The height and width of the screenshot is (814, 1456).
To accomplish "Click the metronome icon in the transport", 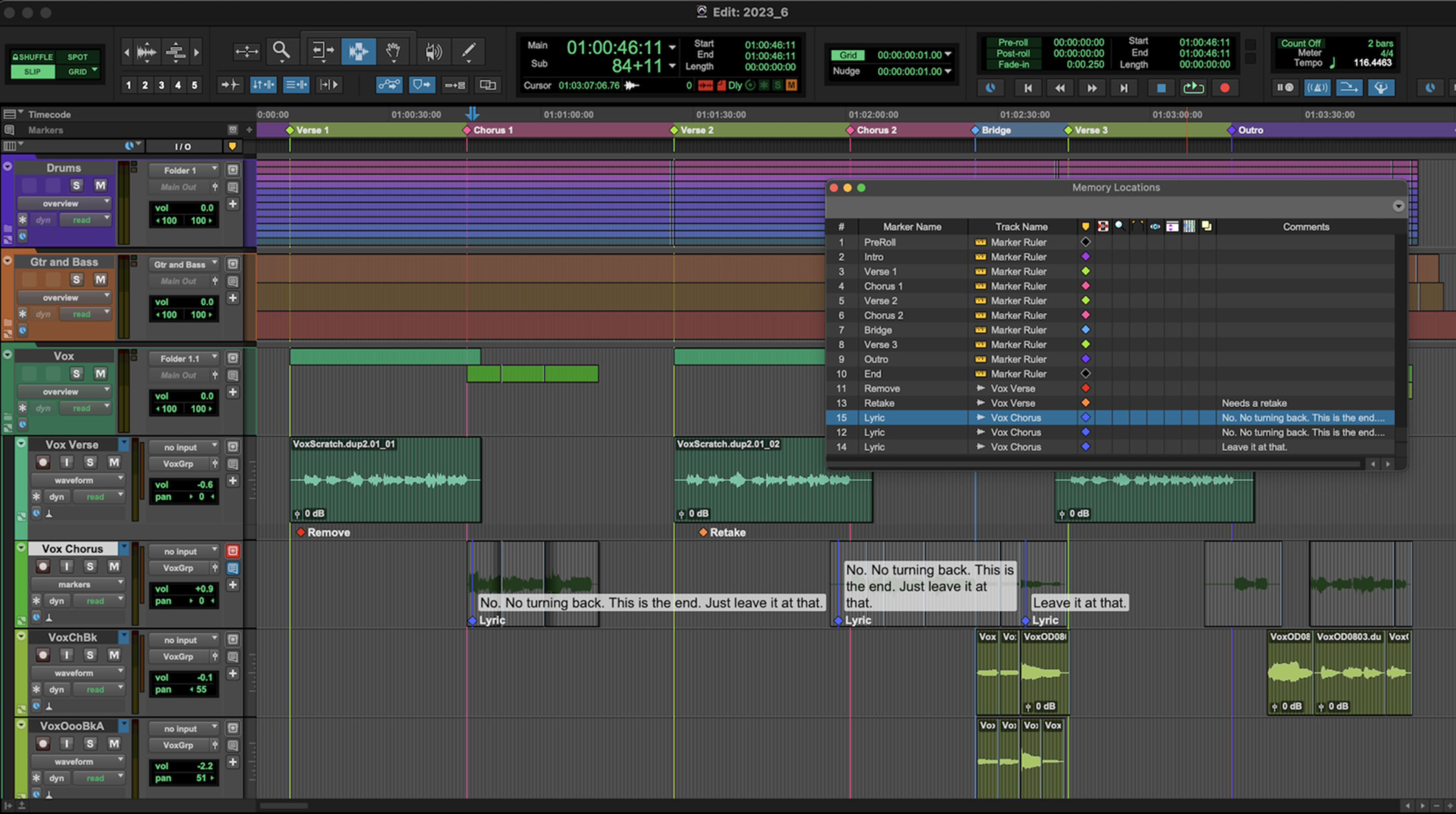I will click(x=1318, y=87).
